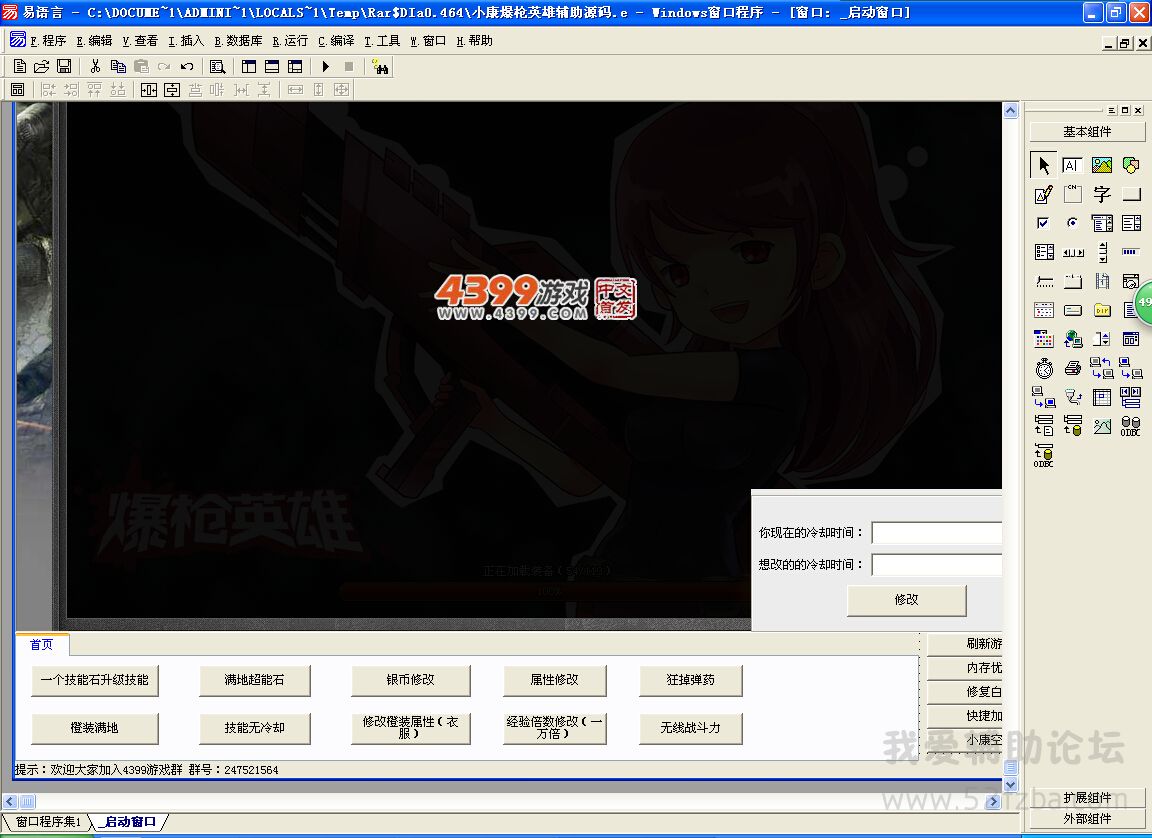Select the combo box component icon
Image resolution: width=1152 pixels, height=838 pixels.
click(x=1101, y=223)
